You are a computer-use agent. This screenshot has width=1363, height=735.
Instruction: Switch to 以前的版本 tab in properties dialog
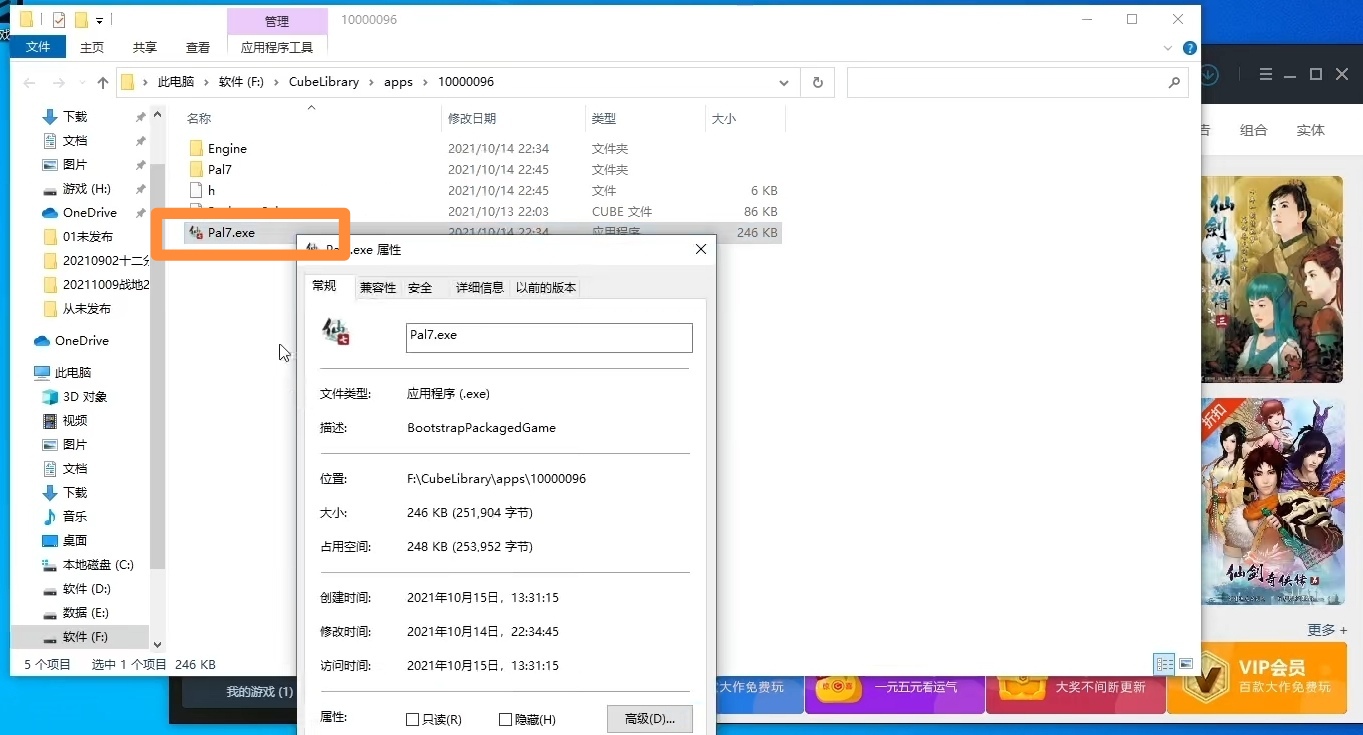pos(546,287)
